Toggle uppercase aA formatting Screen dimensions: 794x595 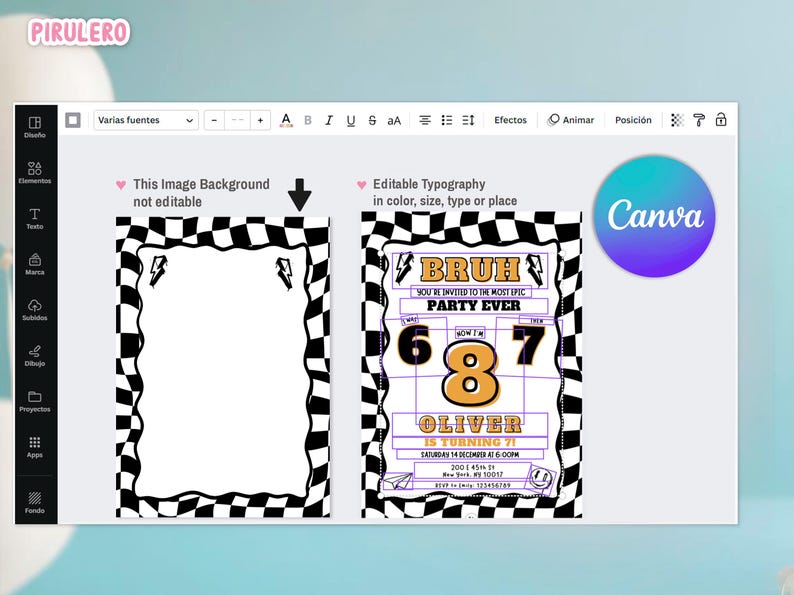[x=394, y=121]
